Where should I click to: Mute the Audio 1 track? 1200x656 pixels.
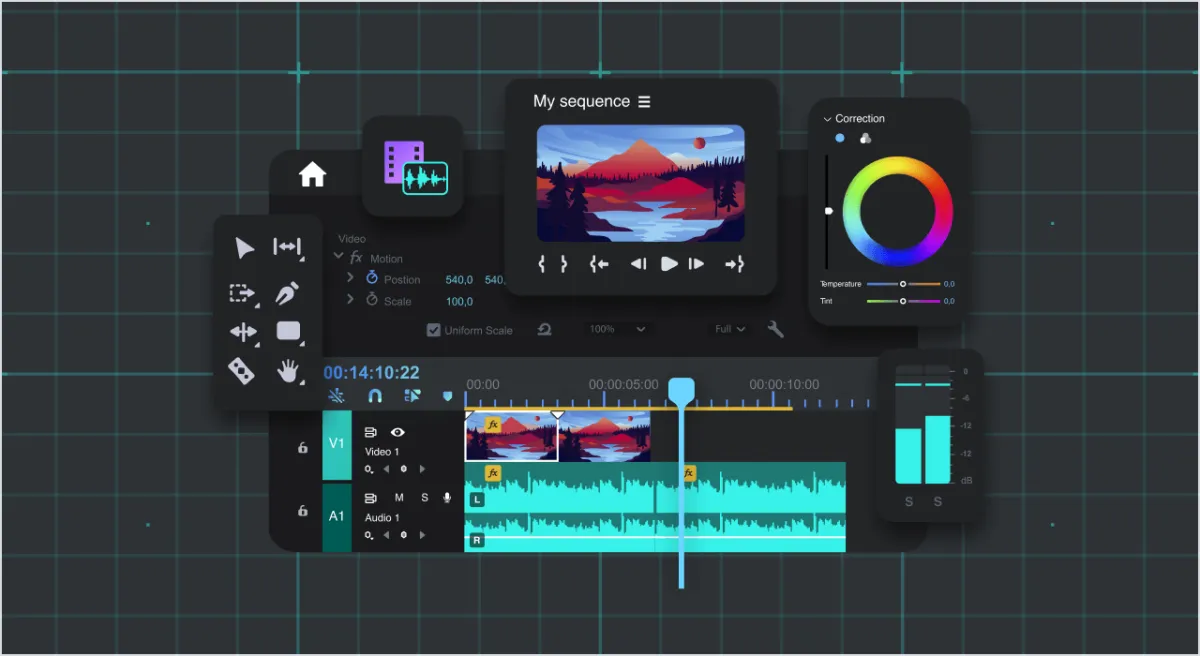coord(399,498)
